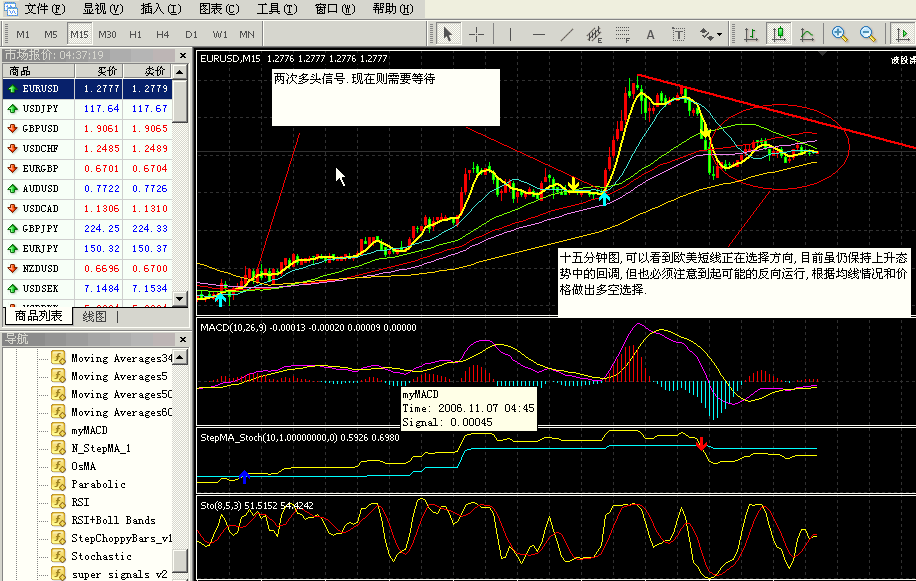Switch to MN monthly timeframe
916x581 pixels.
(247, 34)
